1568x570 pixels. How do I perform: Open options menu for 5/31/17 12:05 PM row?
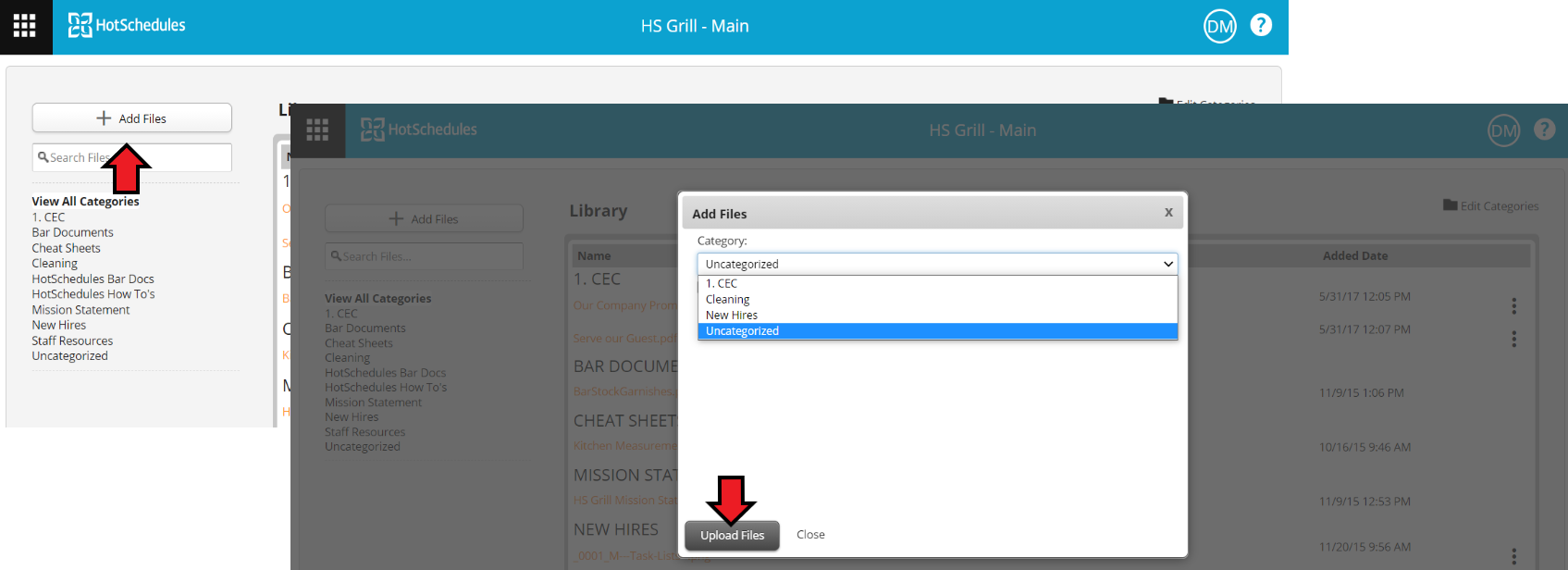click(1513, 305)
